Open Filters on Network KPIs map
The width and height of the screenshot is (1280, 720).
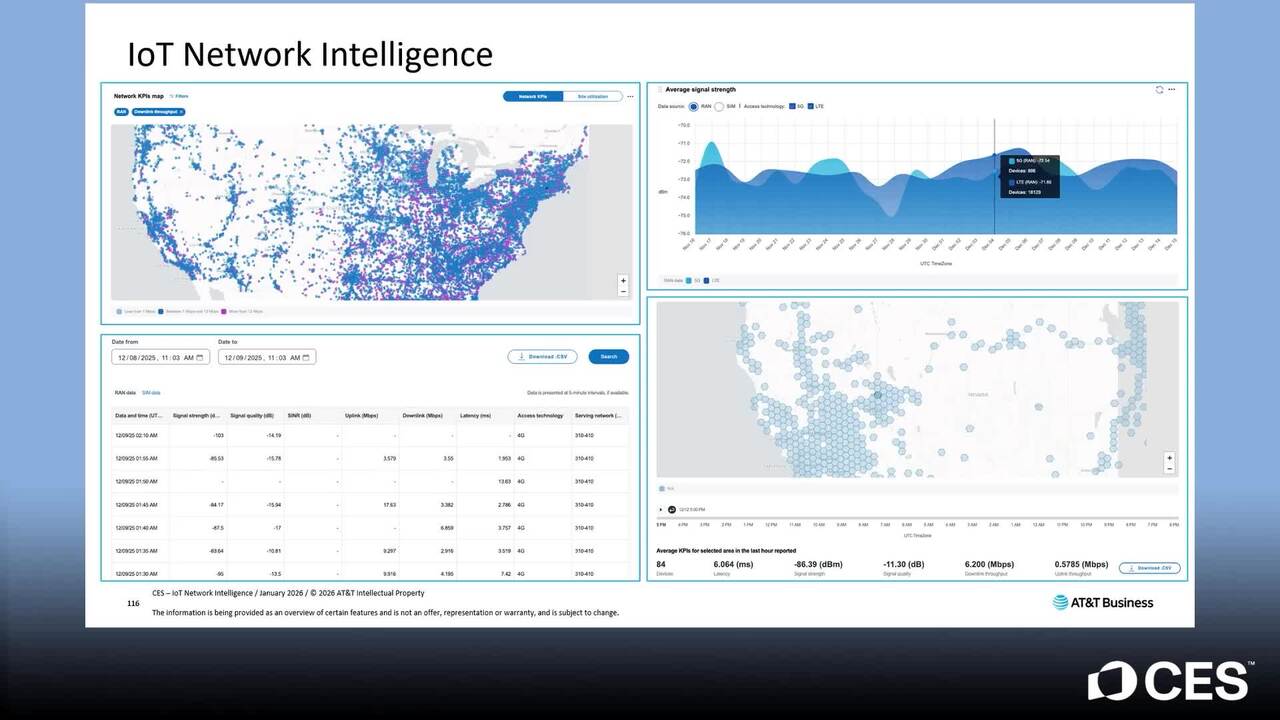click(x=179, y=96)
